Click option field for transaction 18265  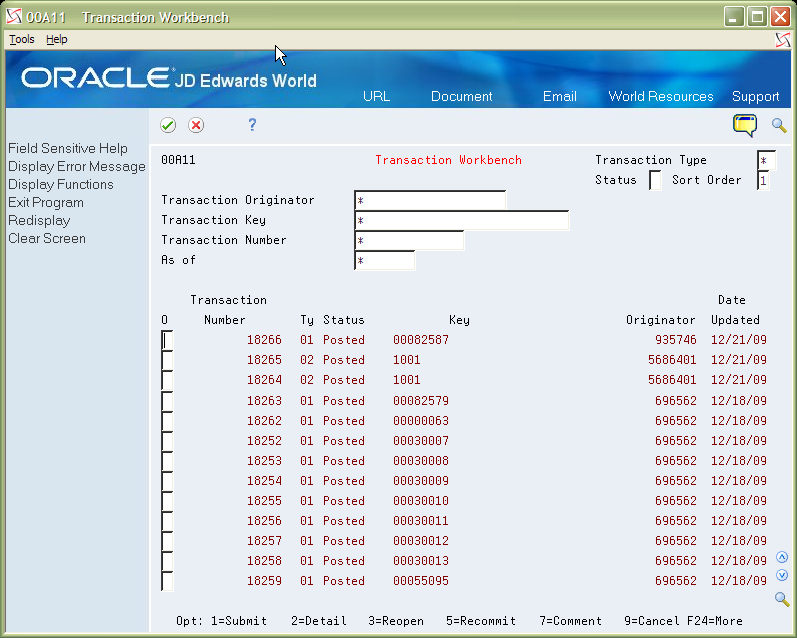167,360
